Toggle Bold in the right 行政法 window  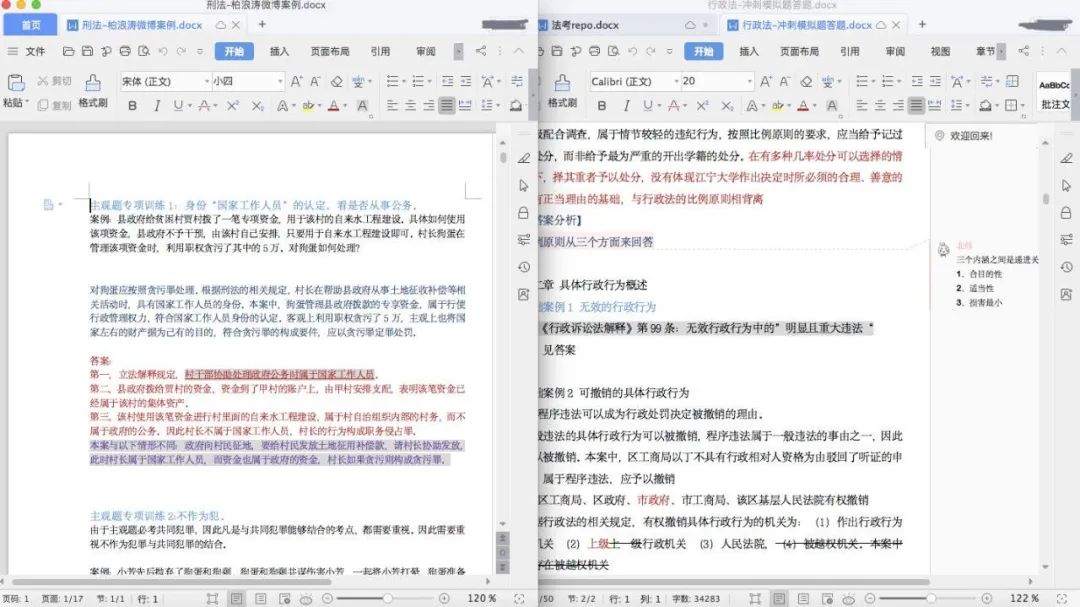[x=602, y=105]
